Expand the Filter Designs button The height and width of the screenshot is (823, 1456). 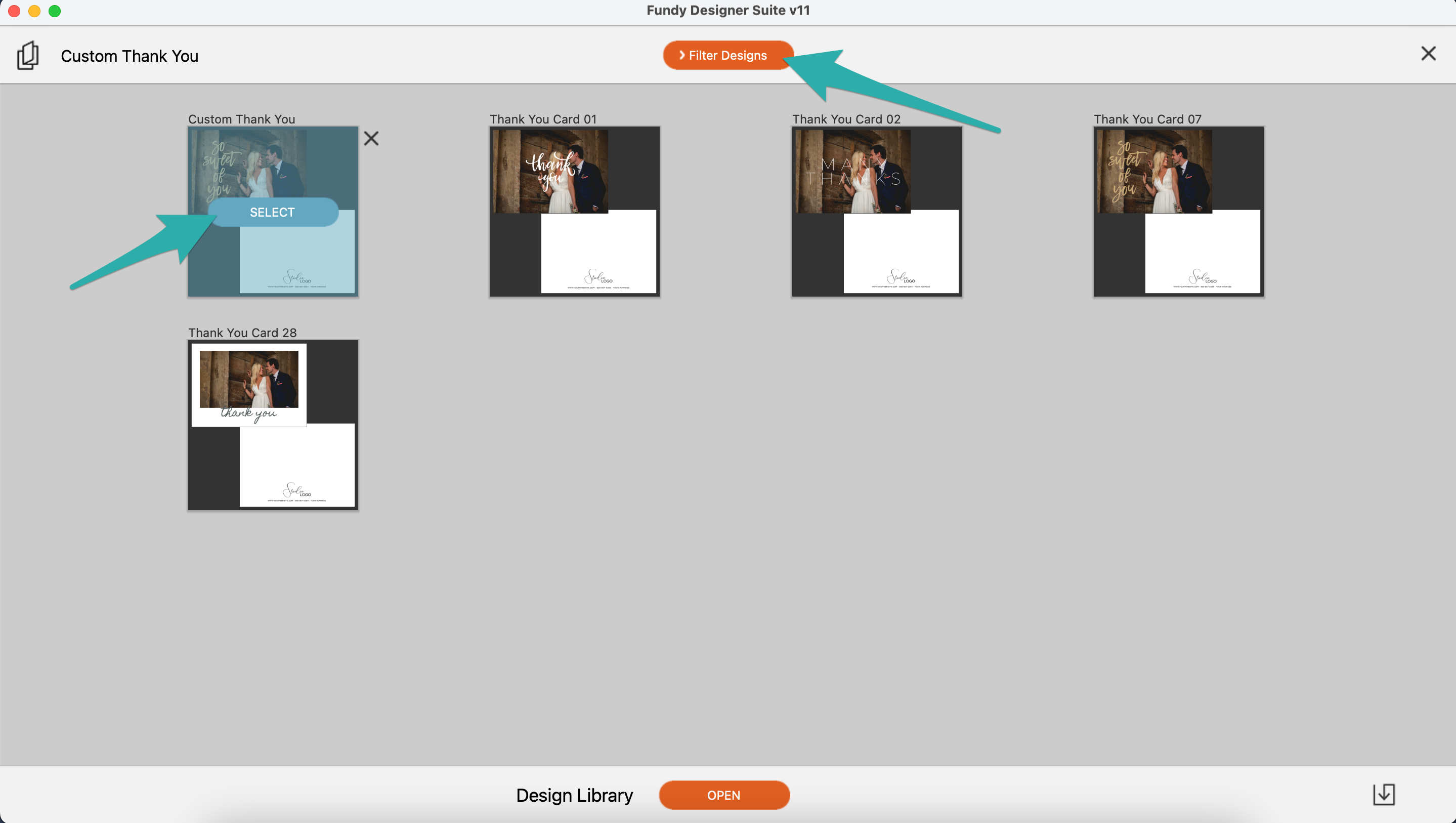point(728,56)
